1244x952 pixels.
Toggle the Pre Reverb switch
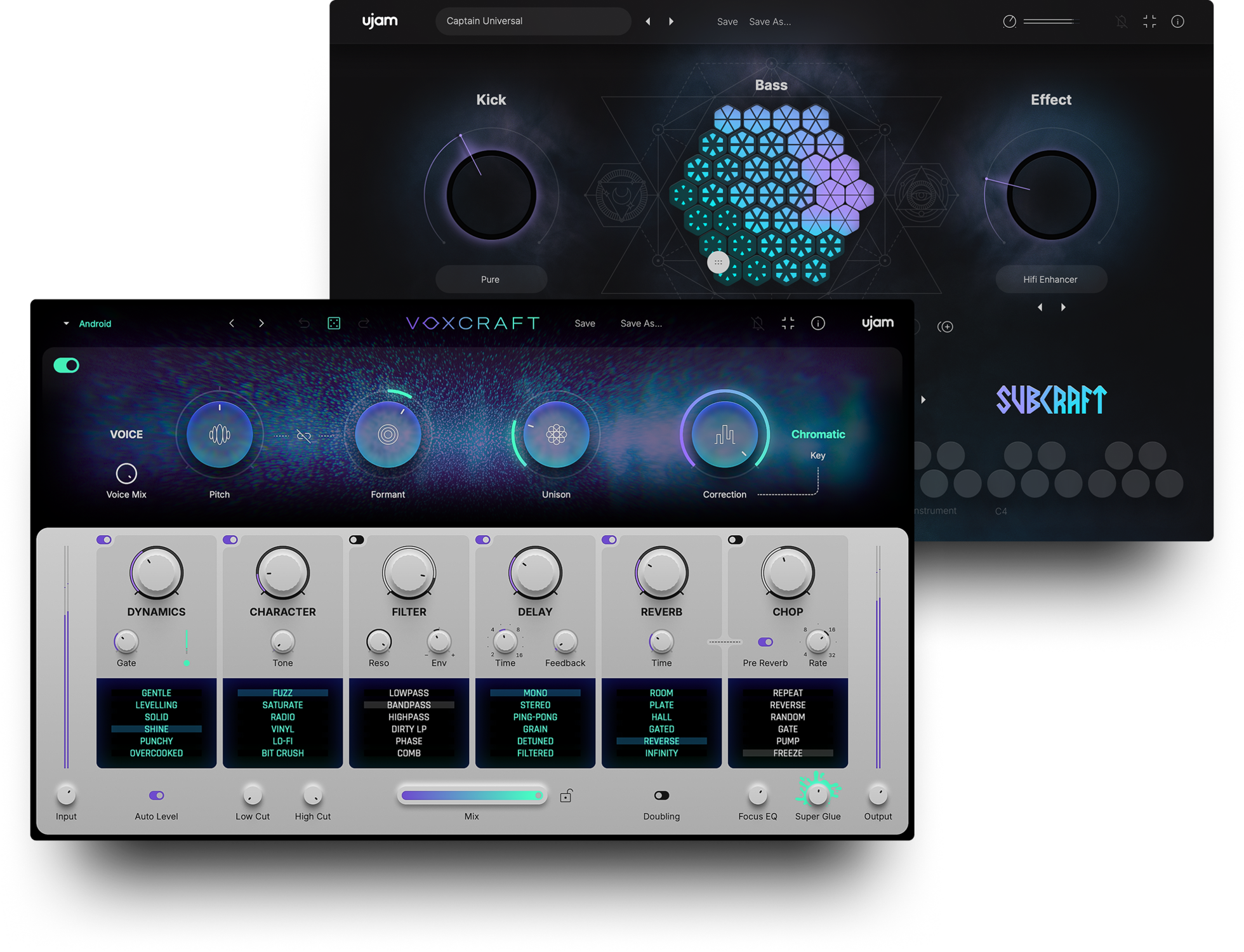pyautogui.click(x=765, y=642)
